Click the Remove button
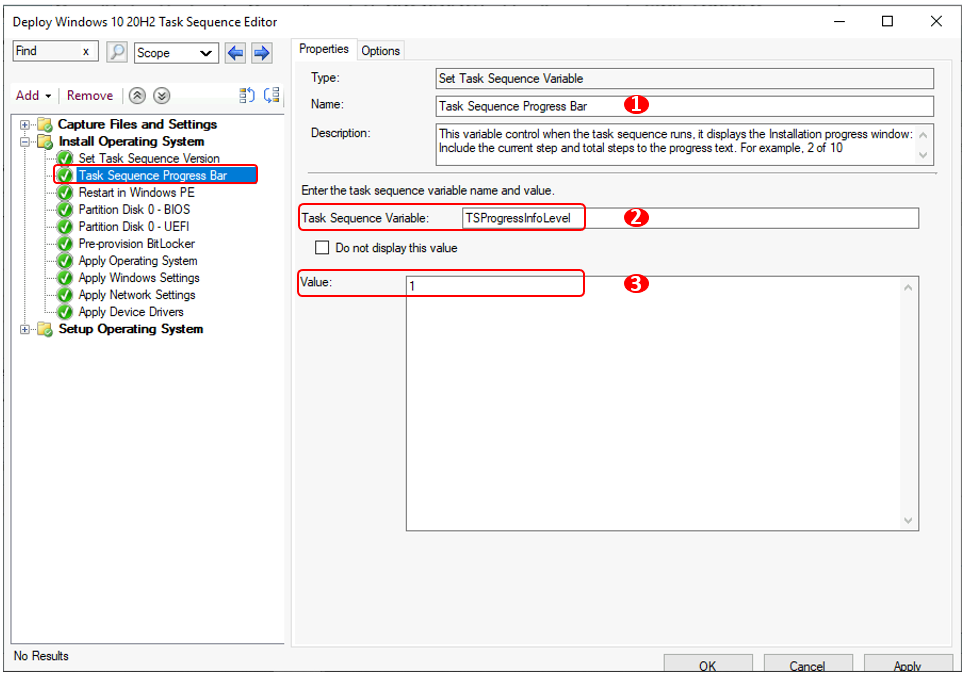The height and width of the screenshot is (675, 968). click(90, 96)
